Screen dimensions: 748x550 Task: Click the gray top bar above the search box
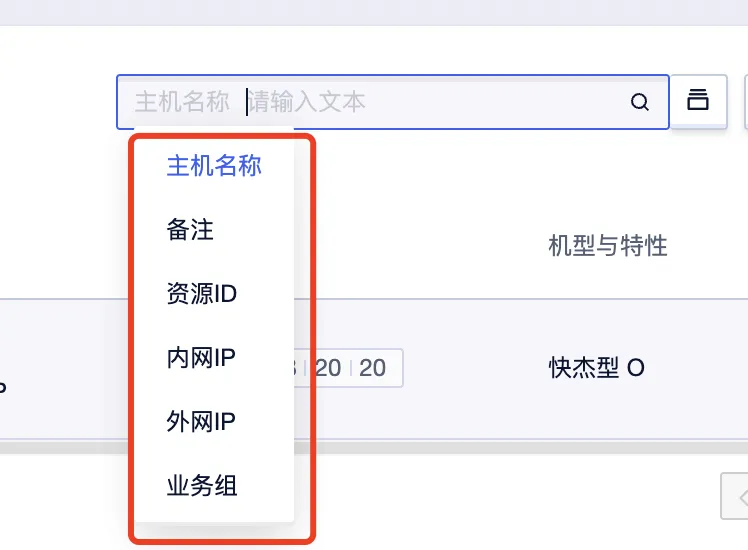click(x=374, y=12)
